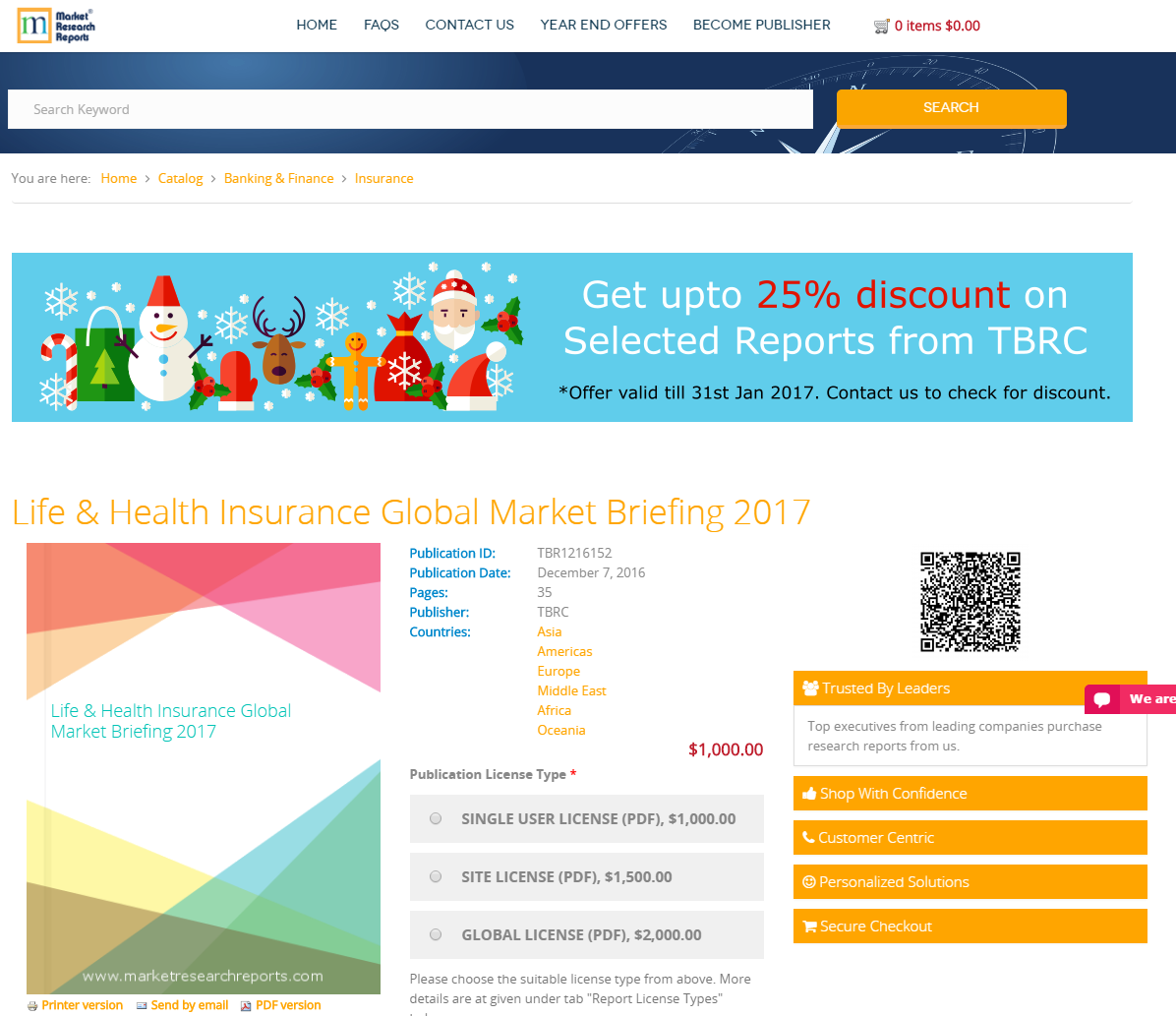1176x1016 pixels.
Task: Open the We are chat widget
Action: [1130, 699]
